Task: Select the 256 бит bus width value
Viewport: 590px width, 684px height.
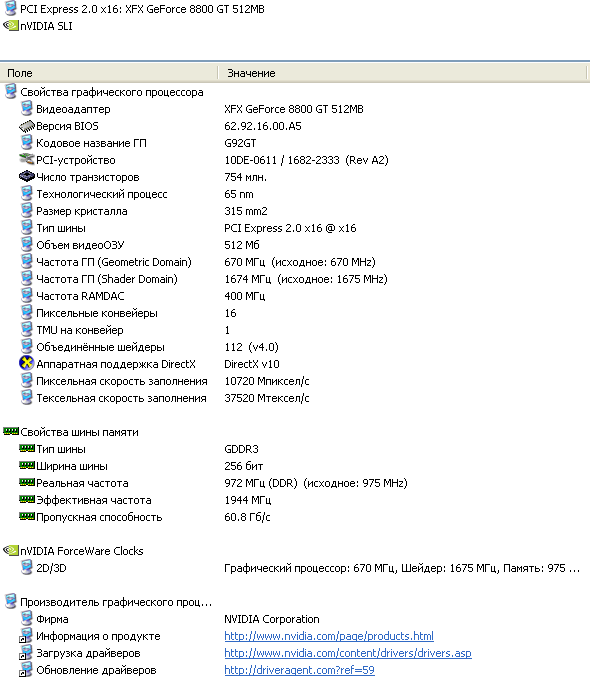Action: pos(243,466)
